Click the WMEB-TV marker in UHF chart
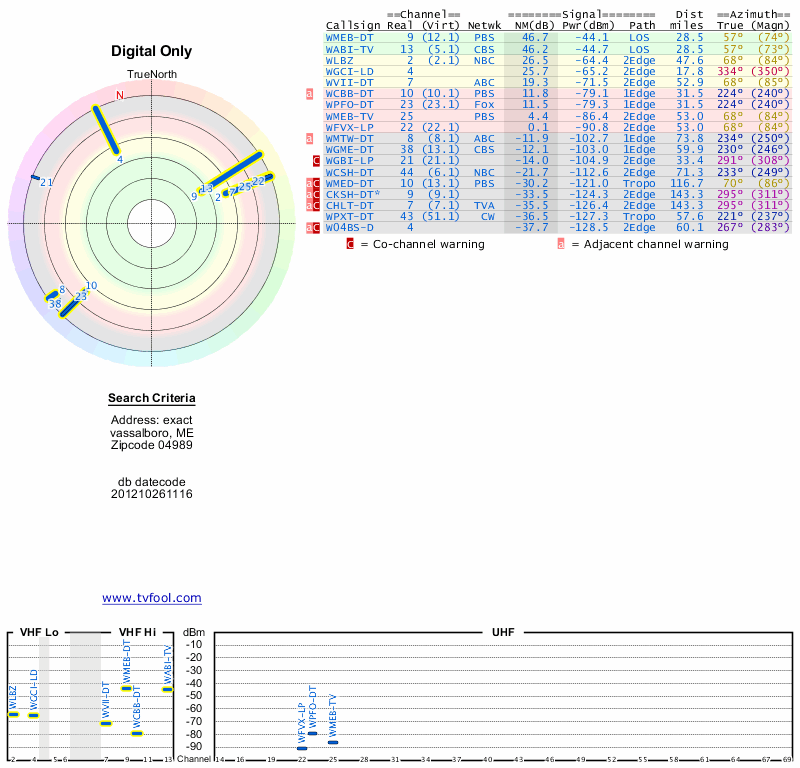Screen dimensions: 800x768 pos(333,742)
